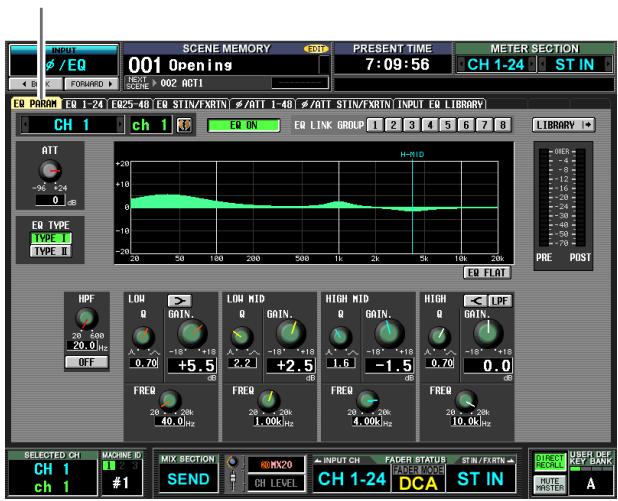The width and height of the screenshot is (618, 501).
Task: Toggle EQ LINK GROUP 1
Action: click(375, 125)
